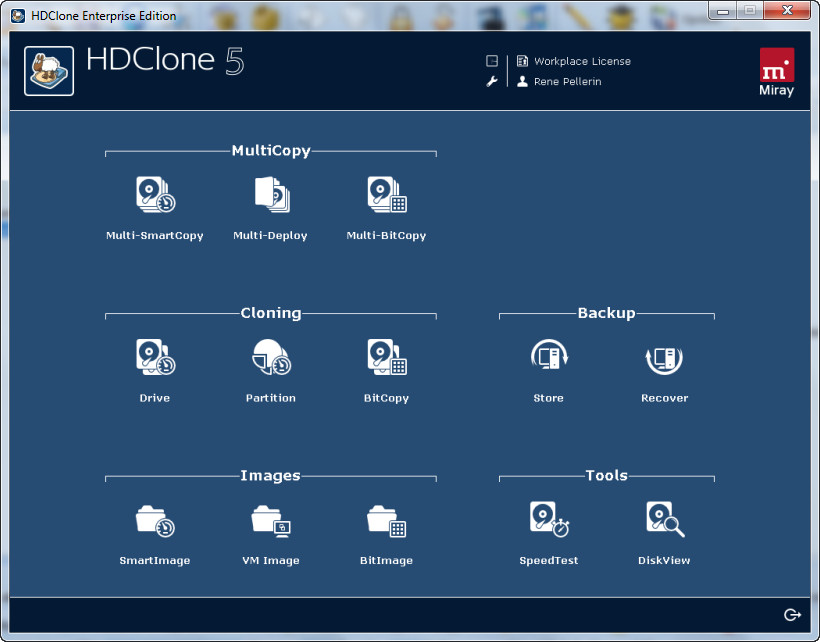Click the Rene Pellerin user name
This screenshot has width=820, height=642.
[x=567, y=82]
